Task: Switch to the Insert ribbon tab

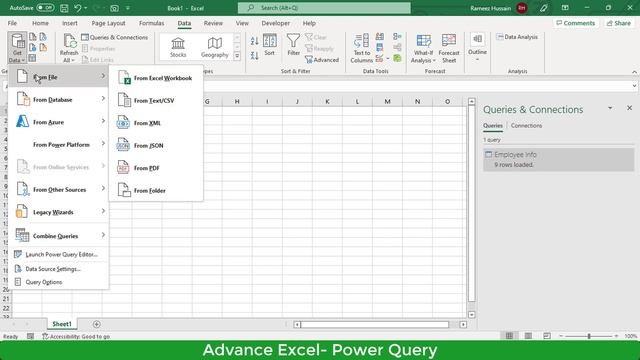Action: [70, 23]
